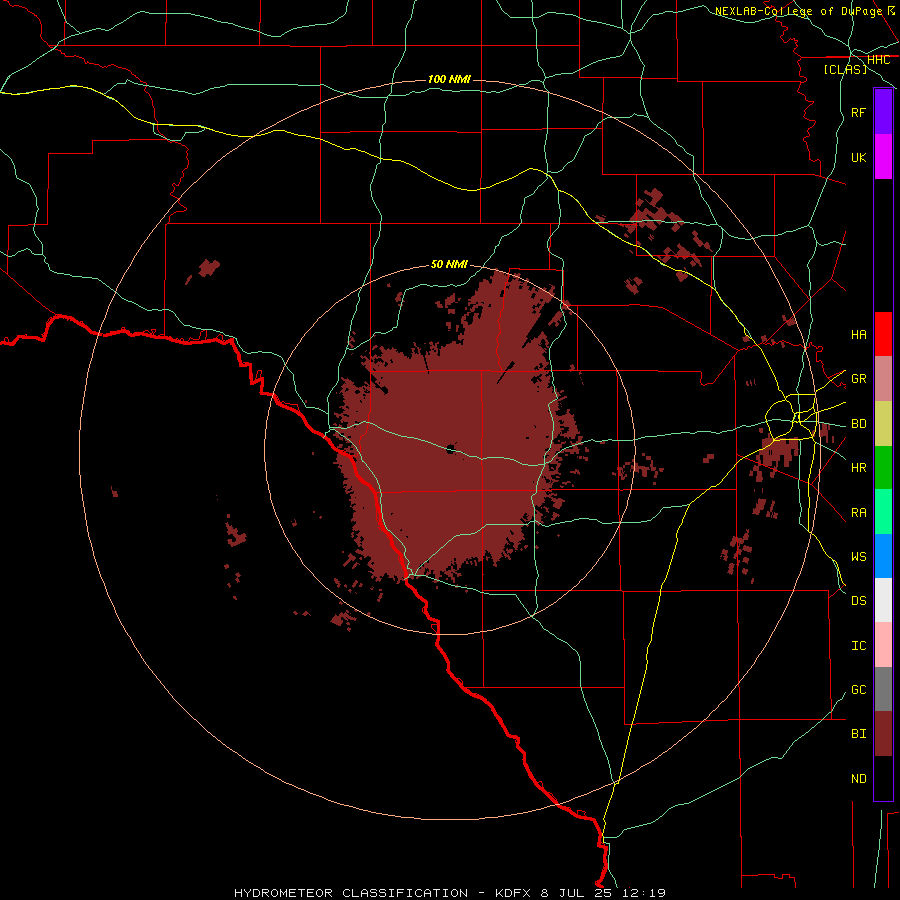
Task: Click the UK legend label
Action: 859,157
